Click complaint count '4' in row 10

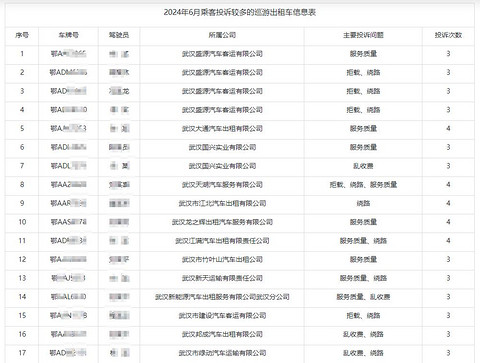448,222
